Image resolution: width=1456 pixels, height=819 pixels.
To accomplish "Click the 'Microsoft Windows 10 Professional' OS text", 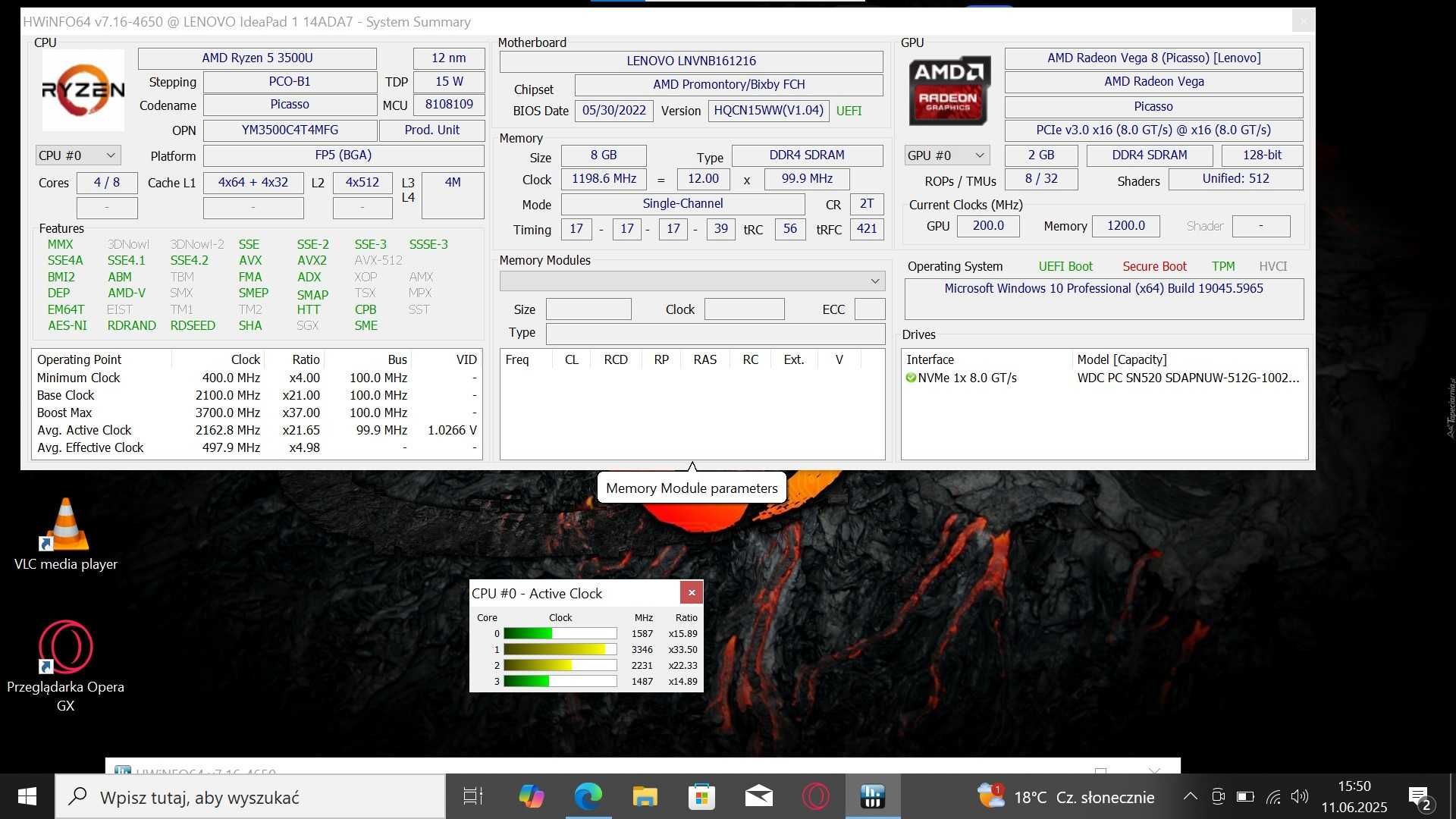I will click(x=1104, y=289).
